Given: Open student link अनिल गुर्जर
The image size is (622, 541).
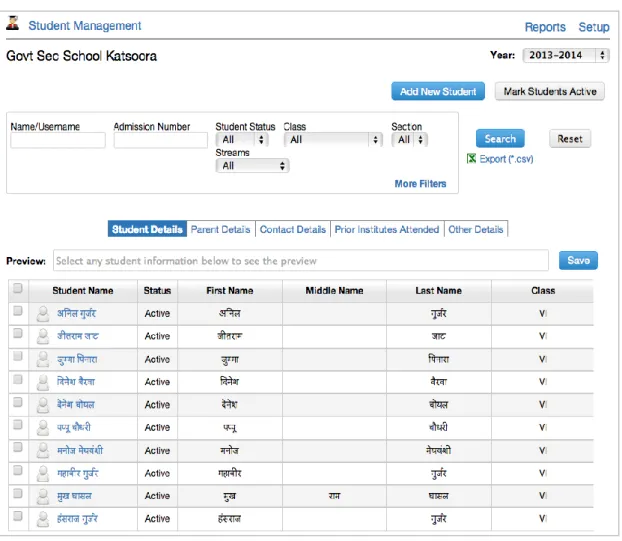Looking at the screenshot, I should point(77,313).
